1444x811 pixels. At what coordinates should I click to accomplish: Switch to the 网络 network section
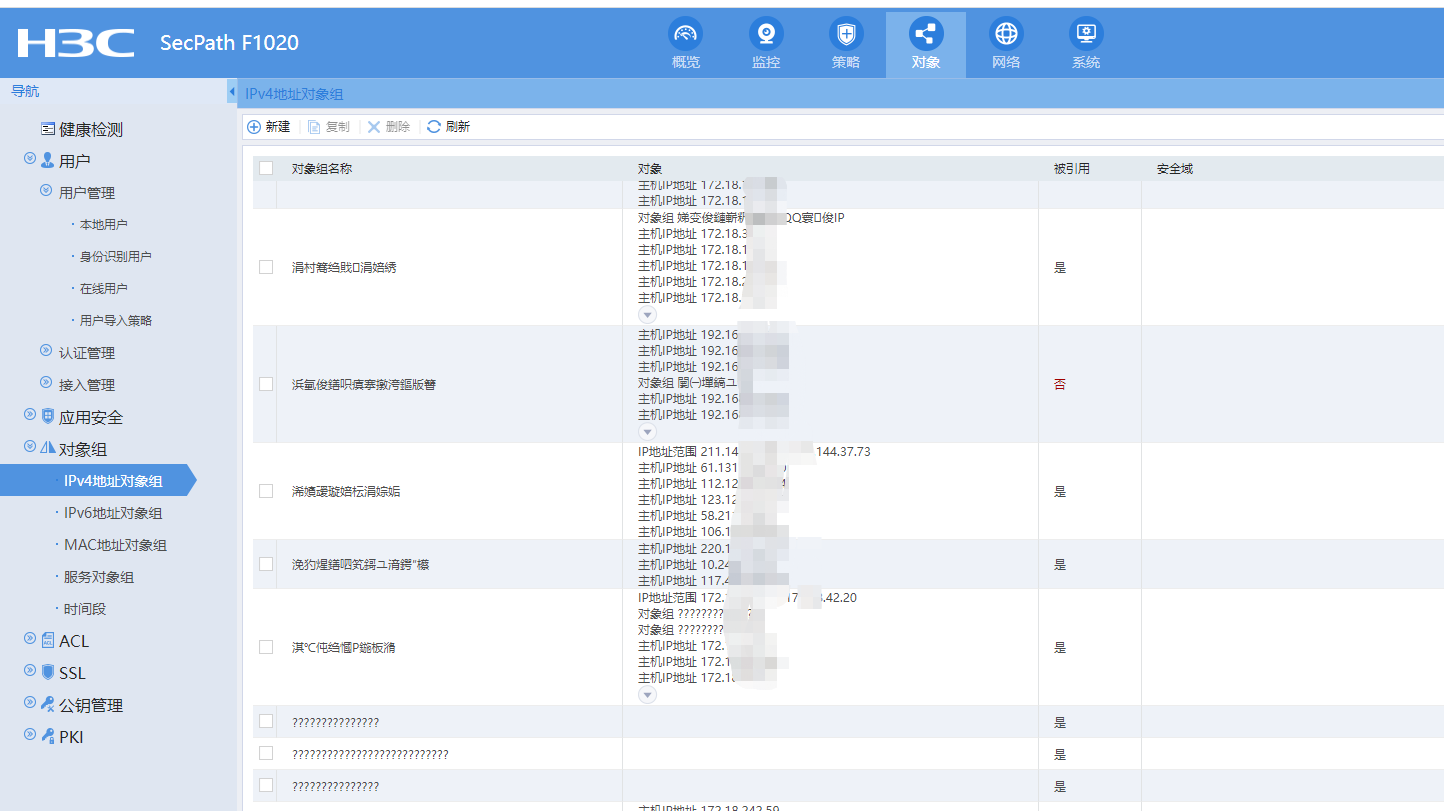click(1006, 45)
